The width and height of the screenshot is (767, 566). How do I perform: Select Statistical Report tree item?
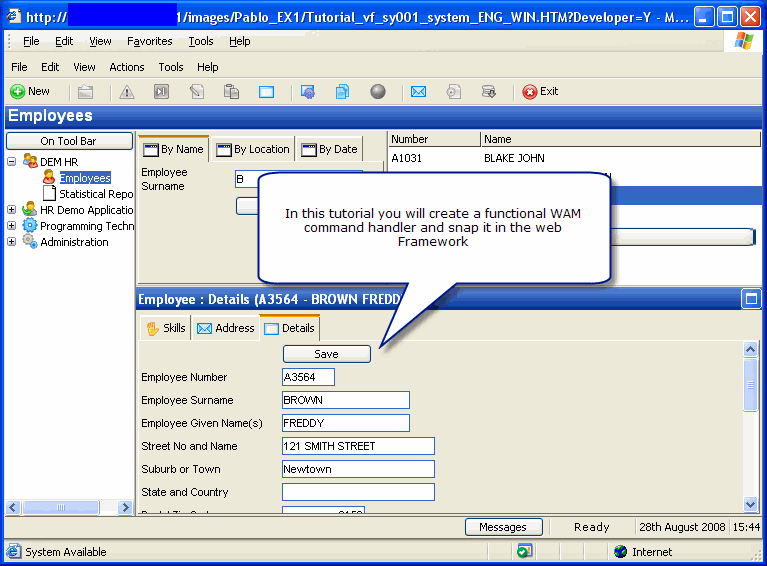[x=96, y=194]
